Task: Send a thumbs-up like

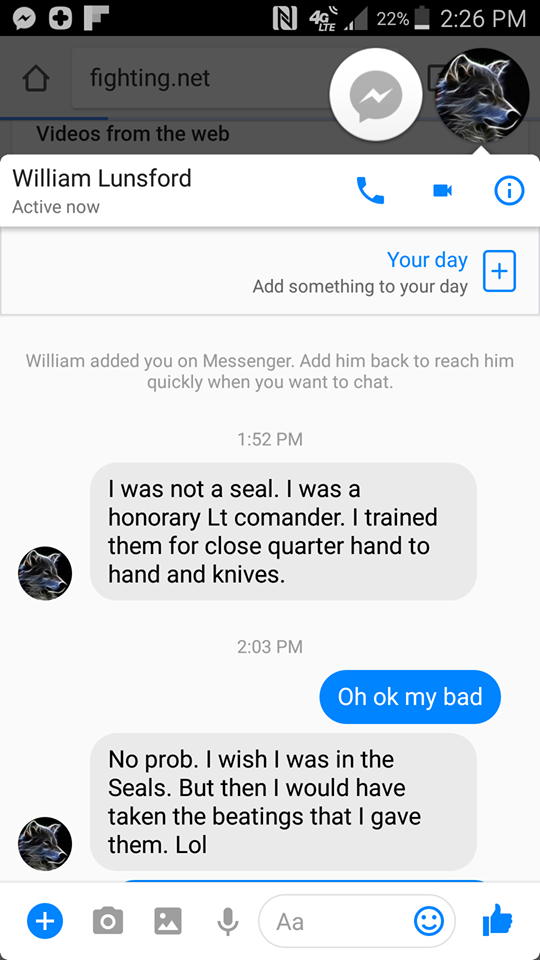Action: (x=497, y=920)
